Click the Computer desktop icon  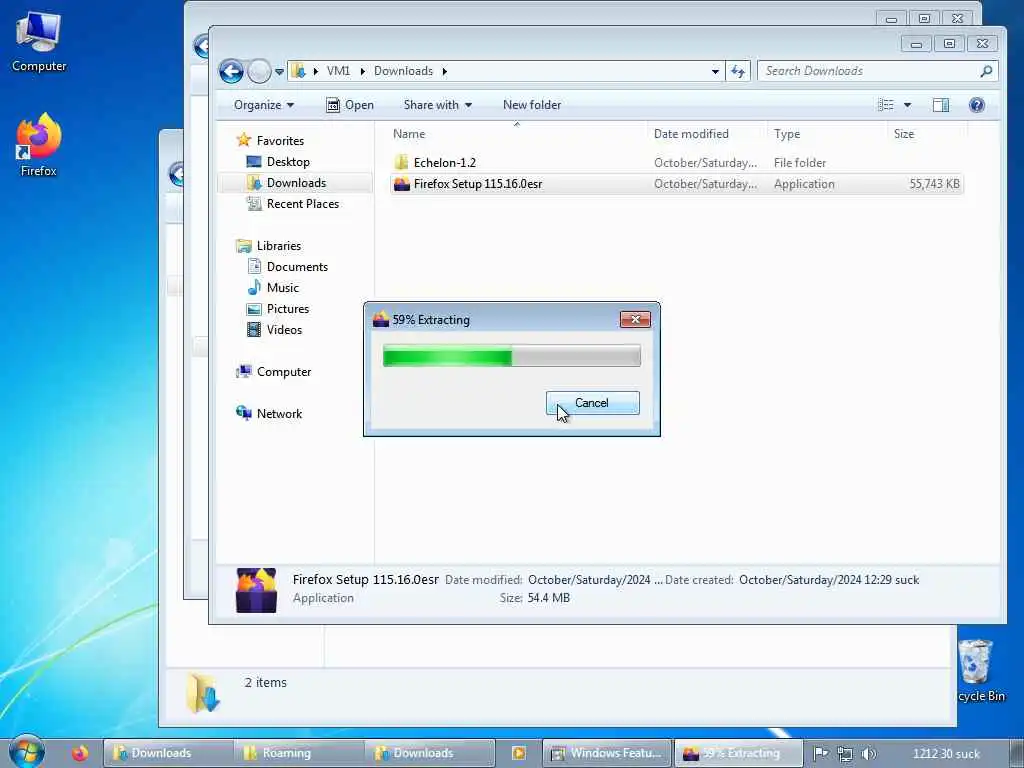click(39, 41)
